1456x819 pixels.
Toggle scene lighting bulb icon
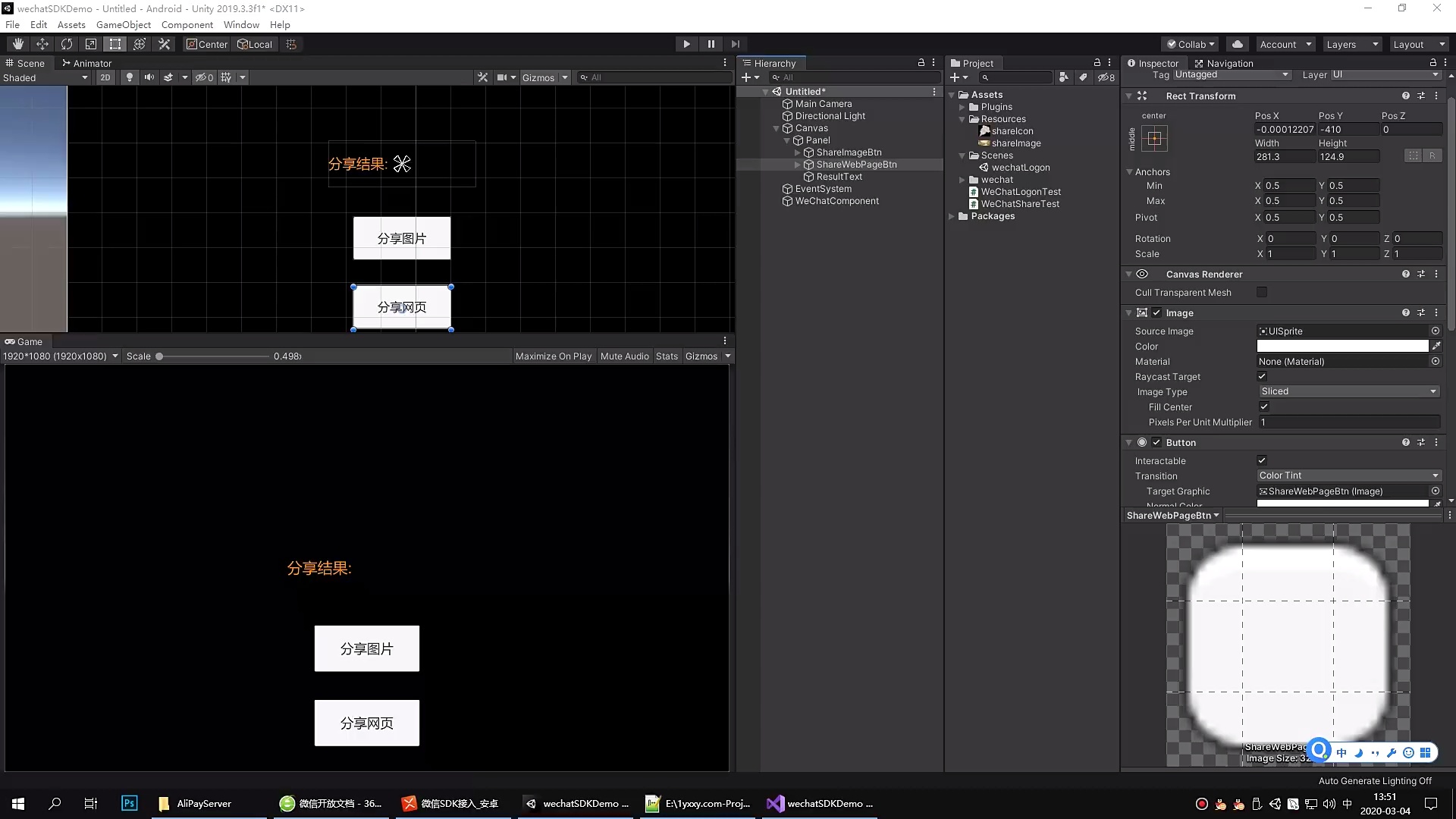130,77
